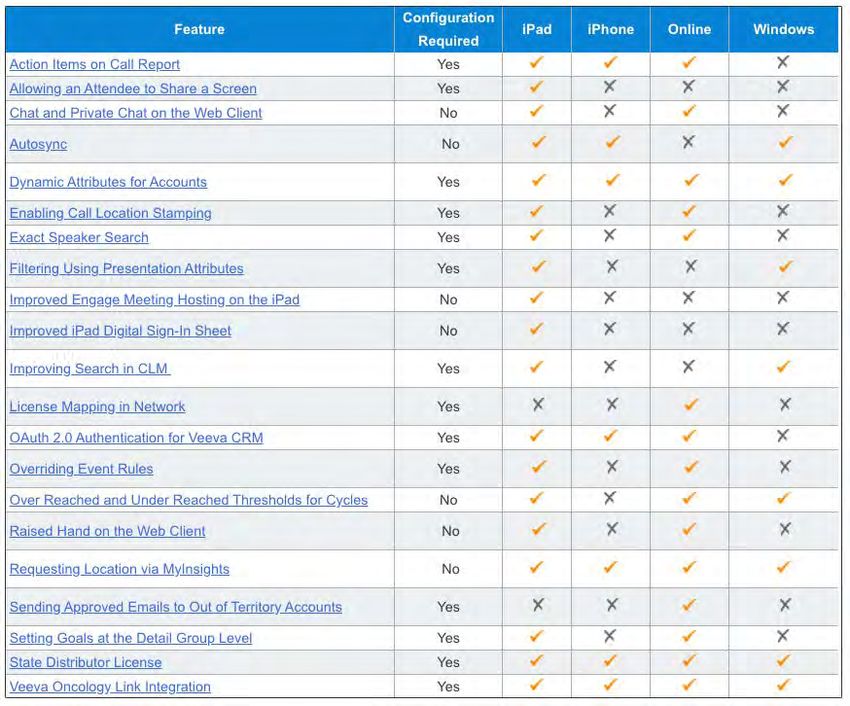This screenshot has width=850, height=706.
Task: Select the Autosync feature link
Action: [x=38, y=144]
